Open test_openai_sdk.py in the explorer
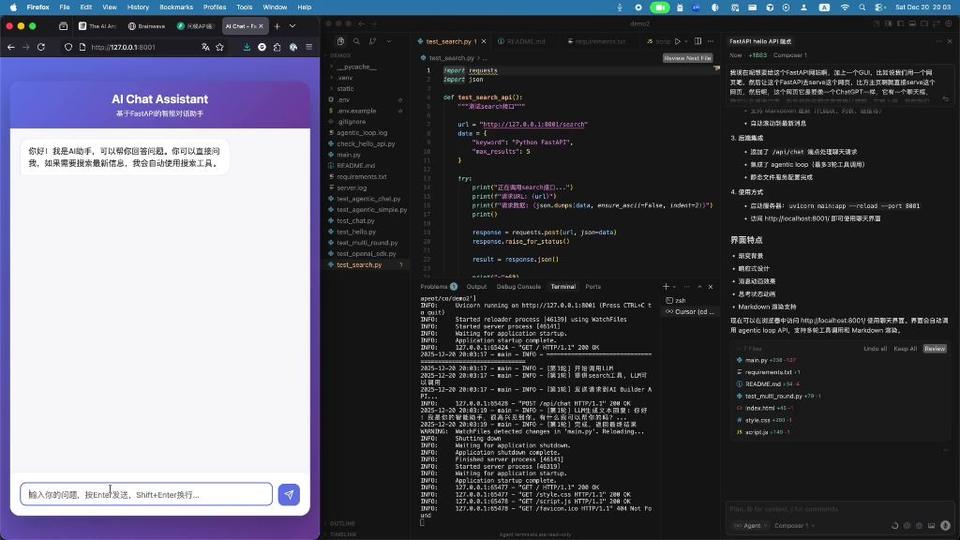The image size is (960, 540). click(x=366, y=254)
